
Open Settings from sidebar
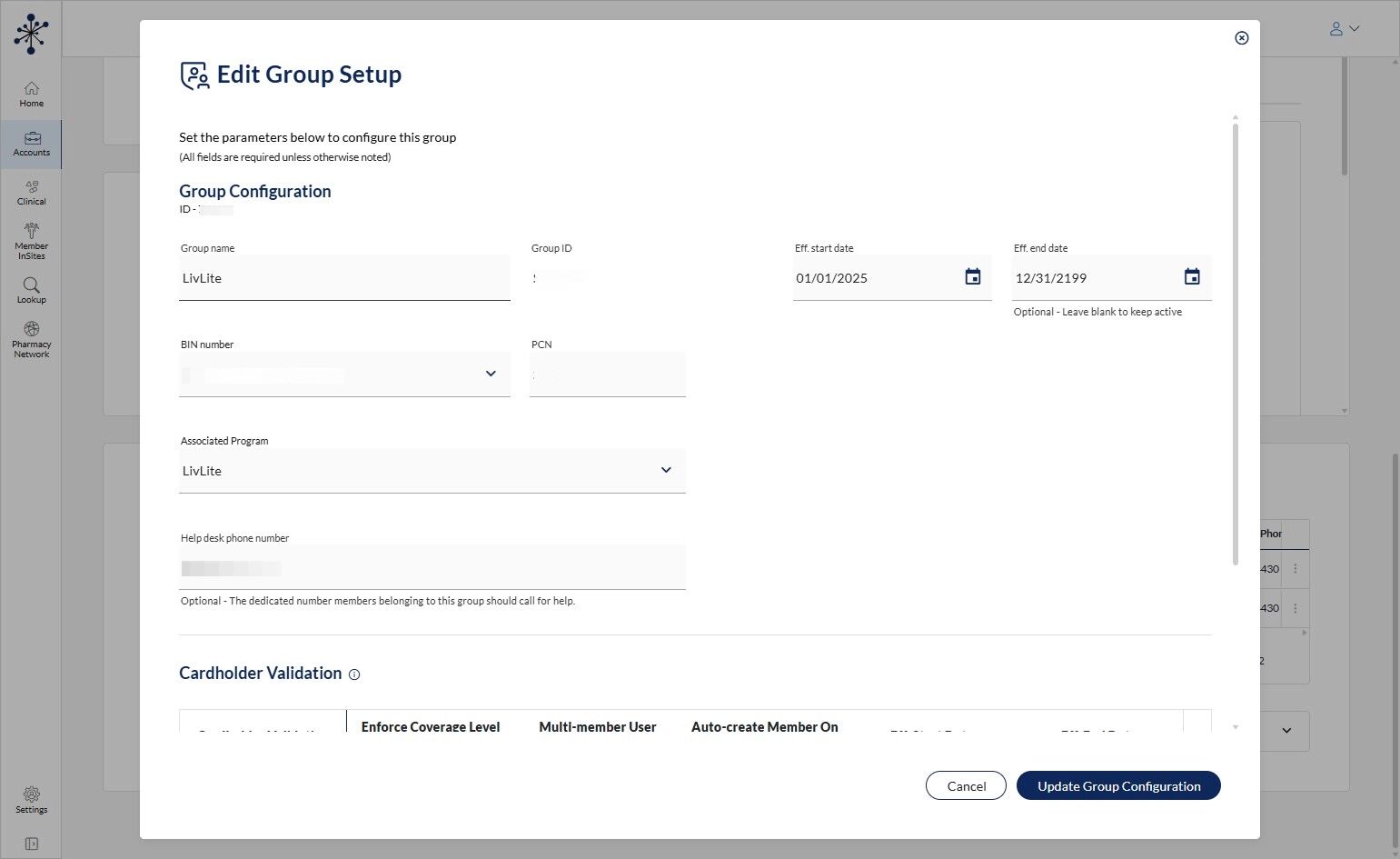[x=31, y=799]
